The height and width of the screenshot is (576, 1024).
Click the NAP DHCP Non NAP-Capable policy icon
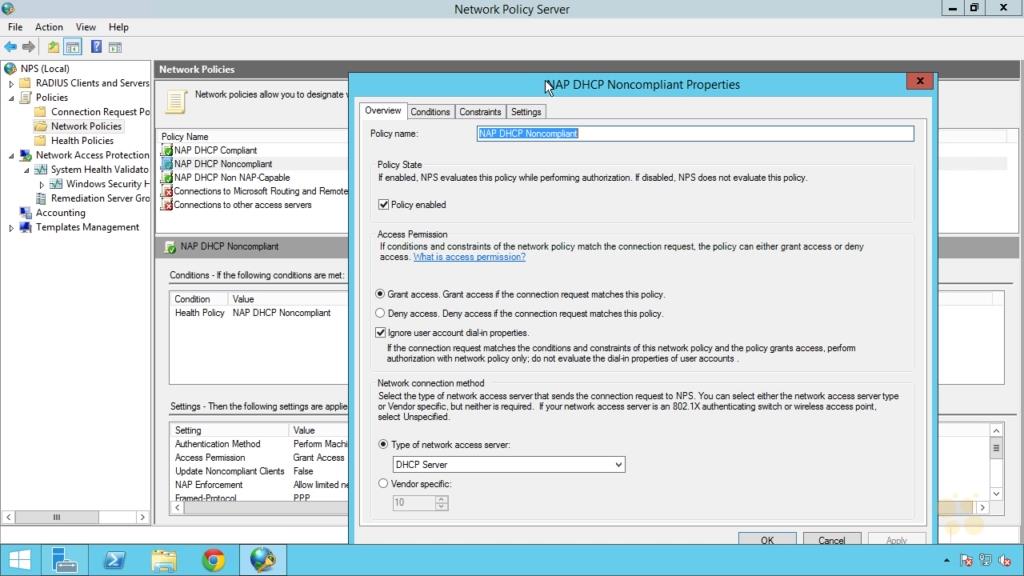click(167, 178)
